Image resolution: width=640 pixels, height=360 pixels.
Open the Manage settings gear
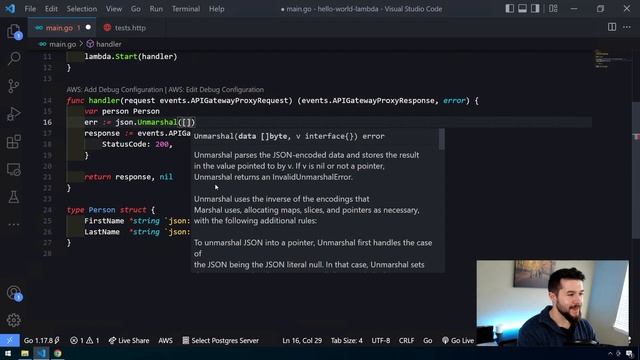[x=14, y=320]
